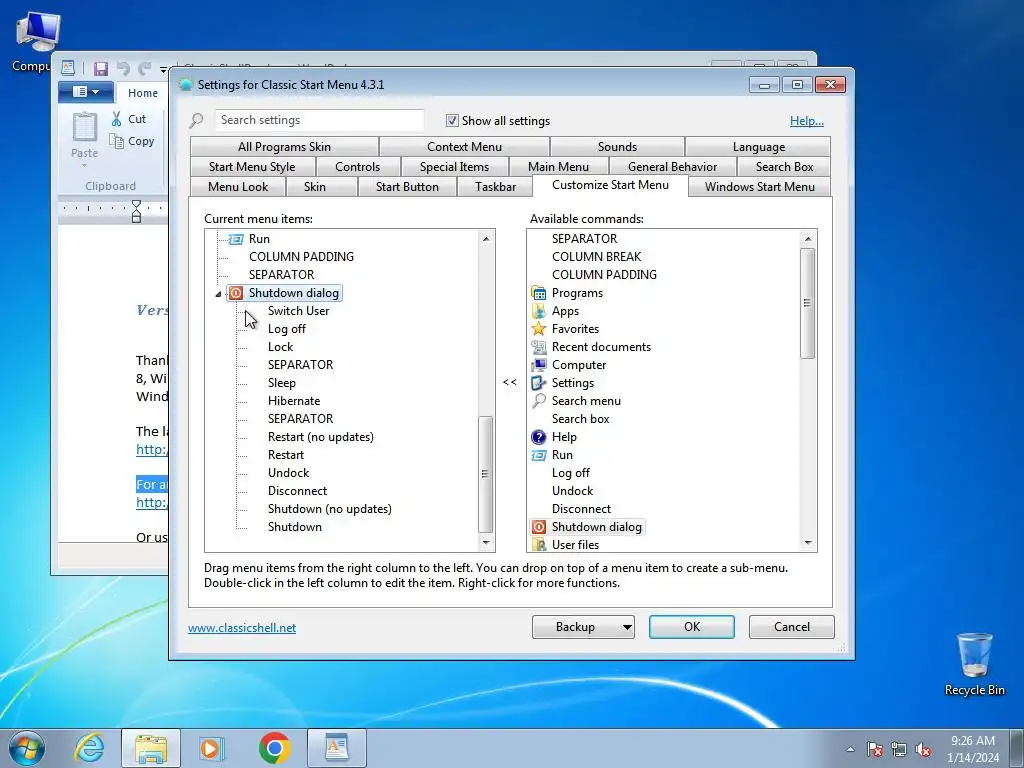Show hidden icons in the system tray
1024x768 pixels.
tap(850, 749)
